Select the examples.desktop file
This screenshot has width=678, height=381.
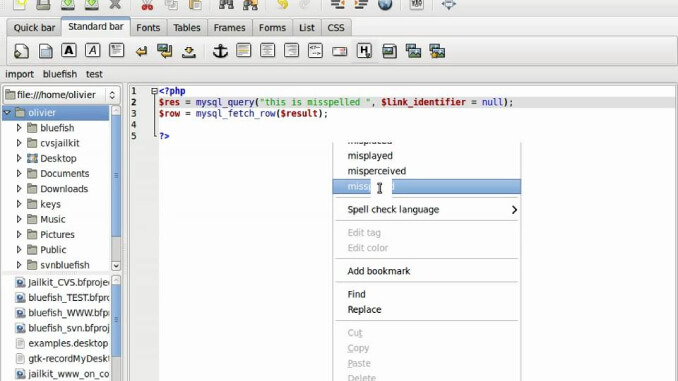(x=62, y=343)
